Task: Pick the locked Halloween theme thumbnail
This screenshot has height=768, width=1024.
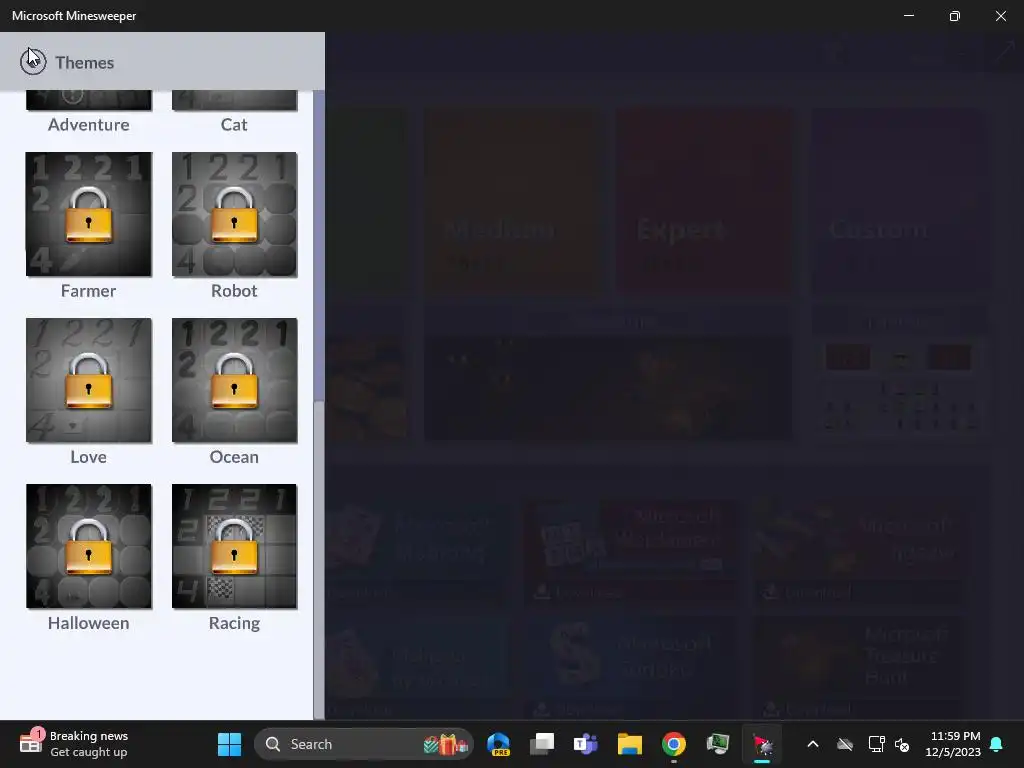Action: click(x=89, y=546)
